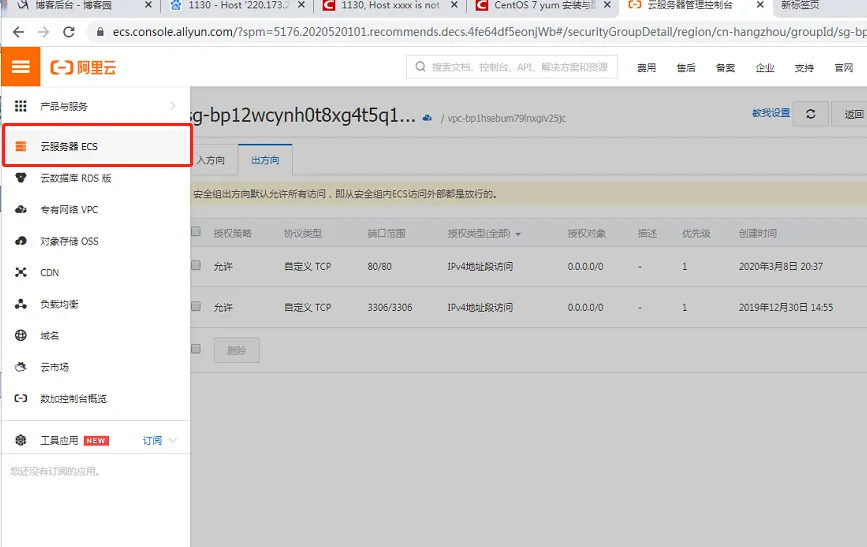
Task: Click the cloud marketplace icon
Action: pyautogui.click(x=21, y=367)
